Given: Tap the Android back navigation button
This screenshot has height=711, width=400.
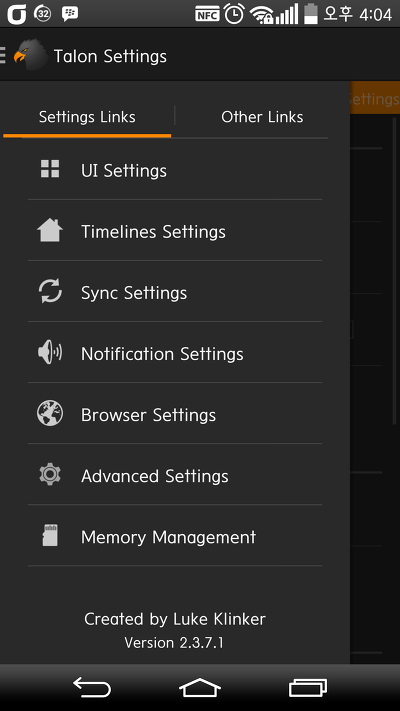Looking at the screenshot, I should [92, 687].
